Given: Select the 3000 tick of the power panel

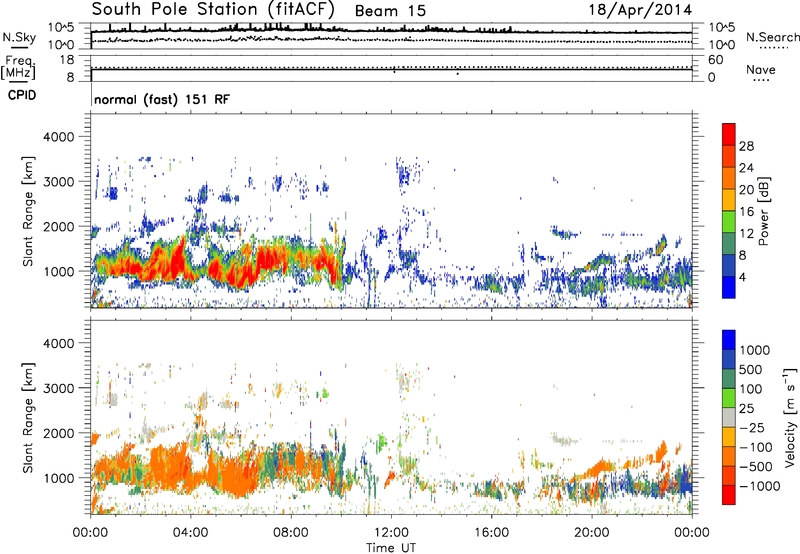Looking at the screenshot, I should pos(58,182).
